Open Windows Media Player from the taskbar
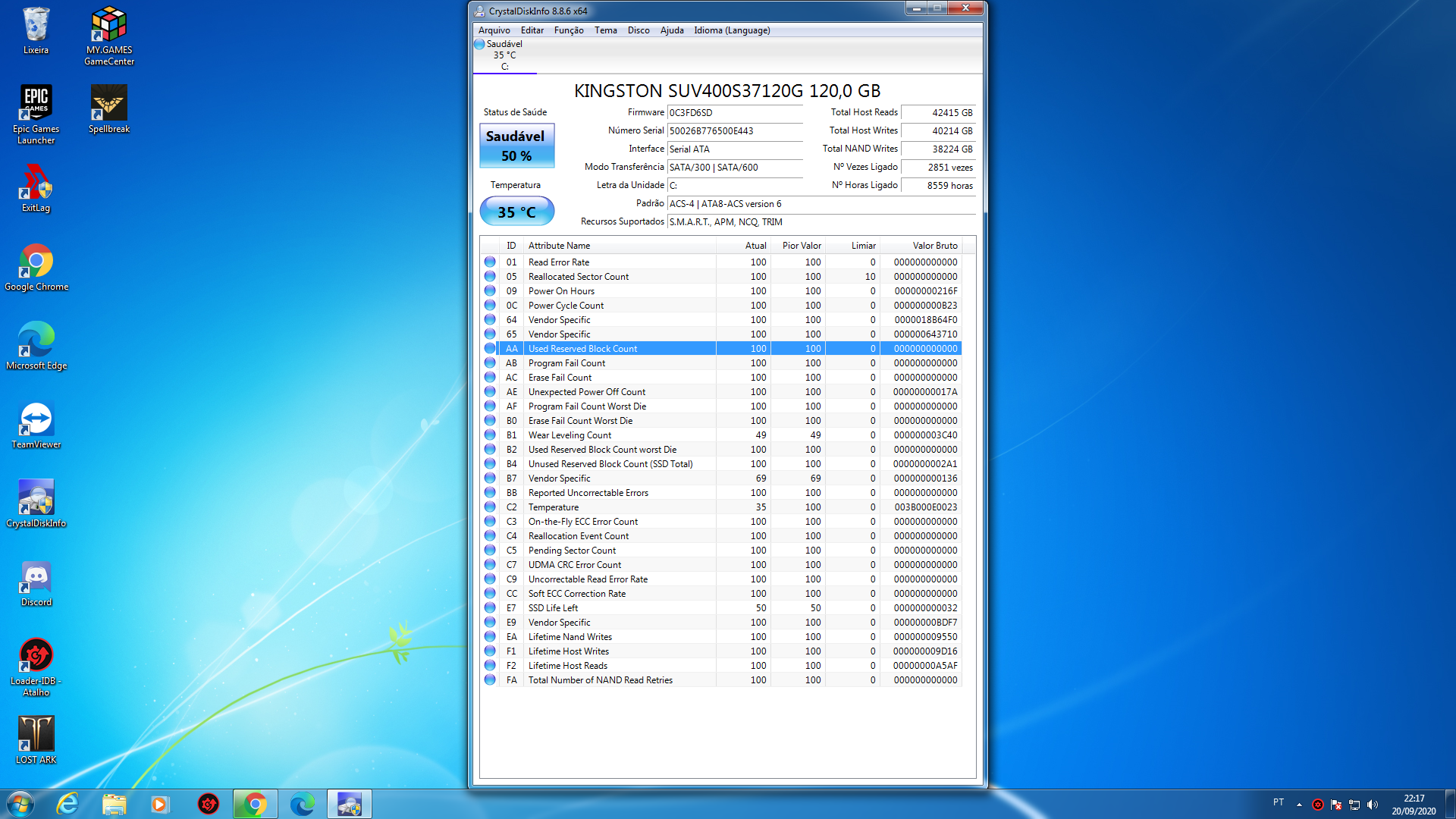 [160, 804]
